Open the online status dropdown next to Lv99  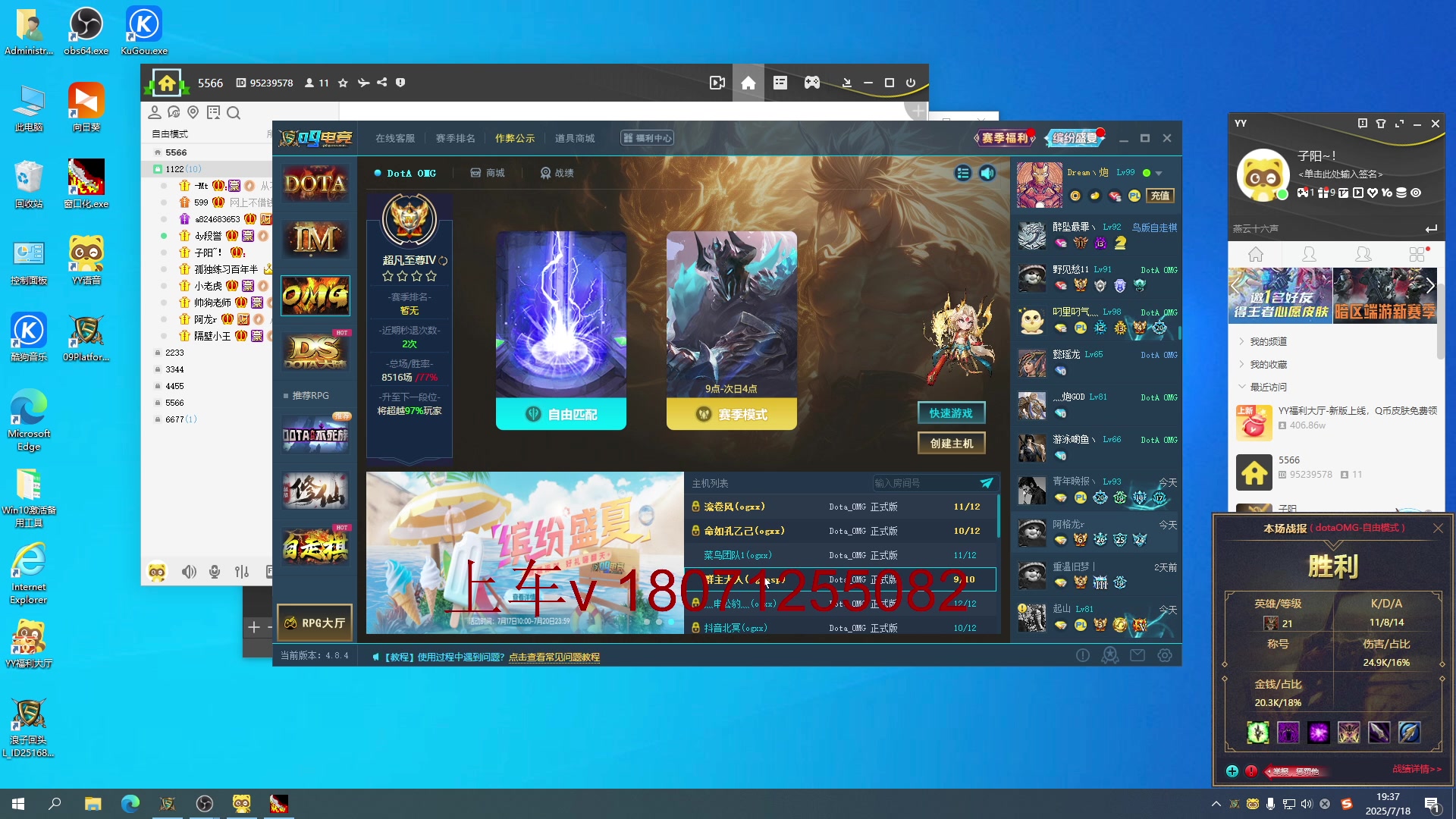(1159, 173)
